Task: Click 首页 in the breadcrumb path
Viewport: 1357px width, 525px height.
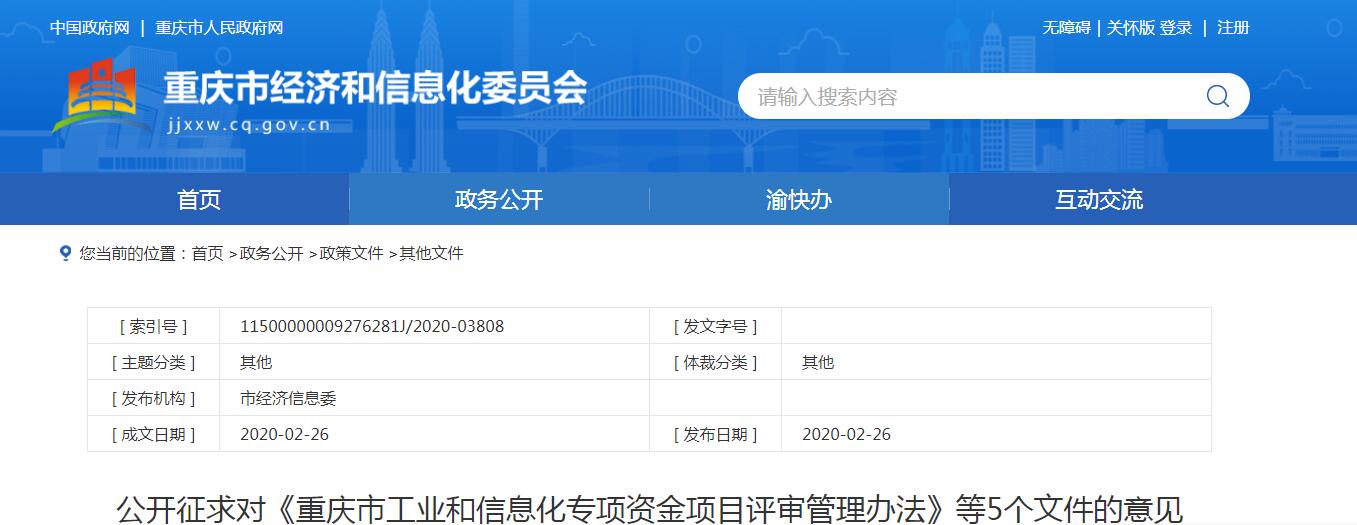Action: pos(208,254)
